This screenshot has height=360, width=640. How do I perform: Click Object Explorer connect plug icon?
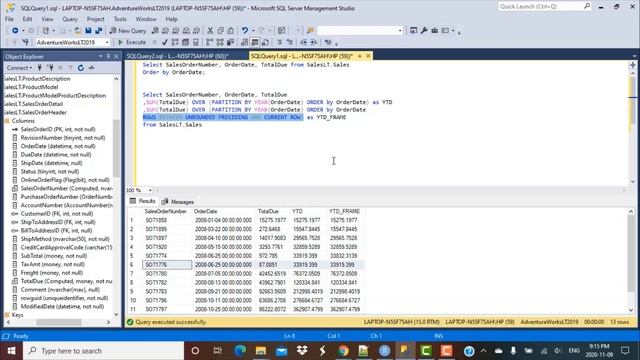point(40,68)
